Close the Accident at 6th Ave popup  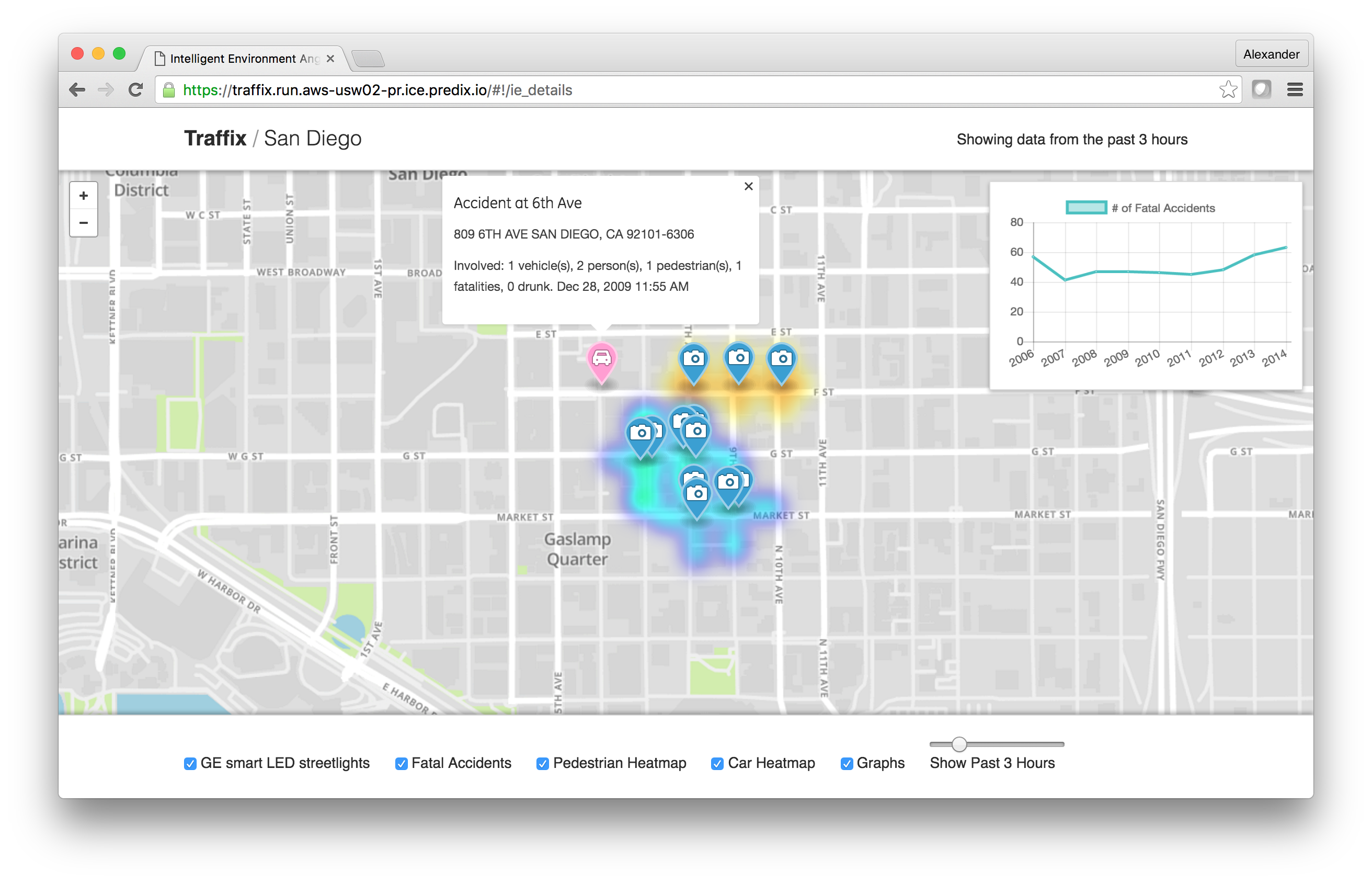(x=748, y=186)
